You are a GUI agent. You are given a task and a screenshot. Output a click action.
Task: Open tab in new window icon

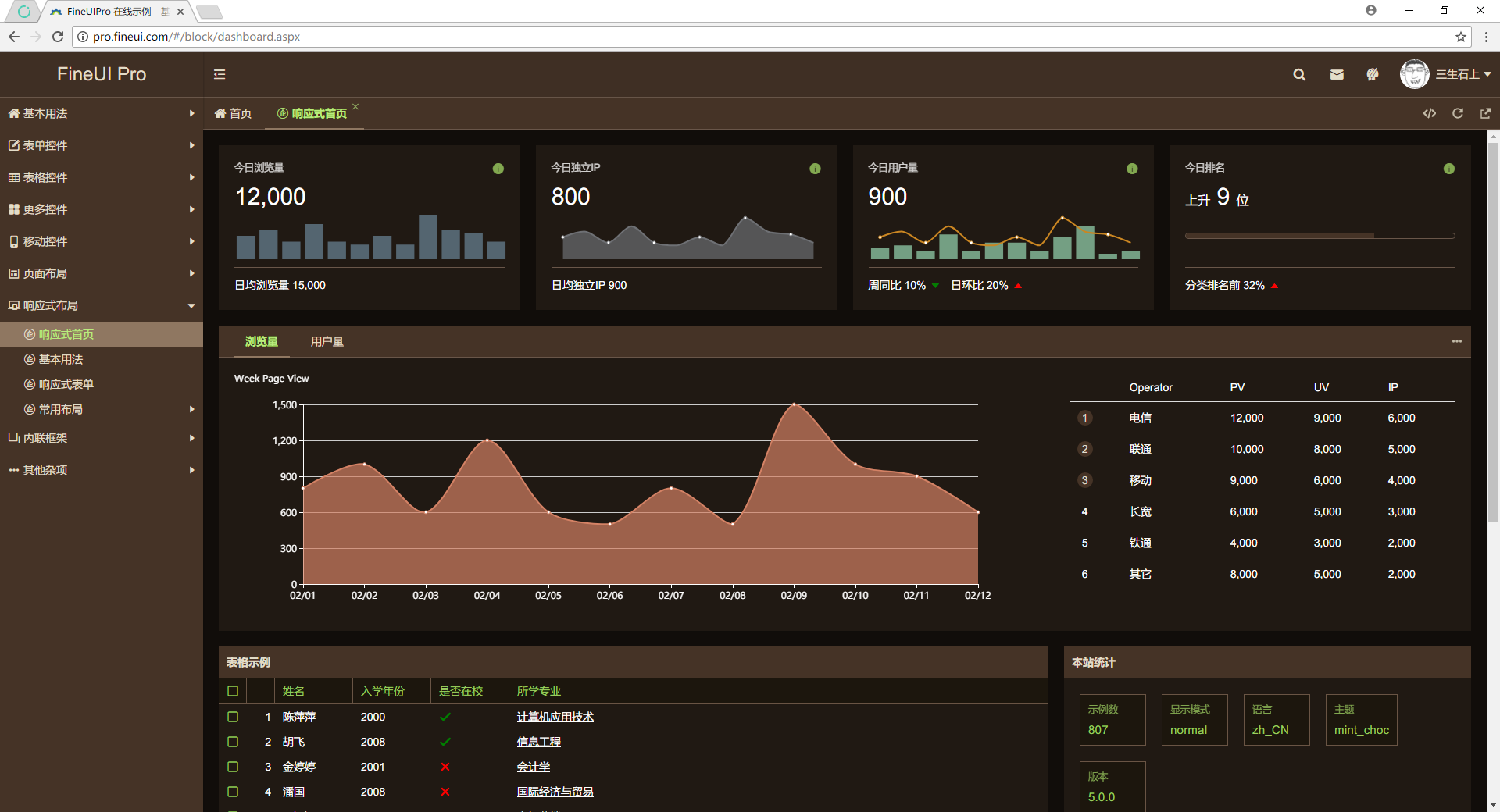pos(1485,113)
